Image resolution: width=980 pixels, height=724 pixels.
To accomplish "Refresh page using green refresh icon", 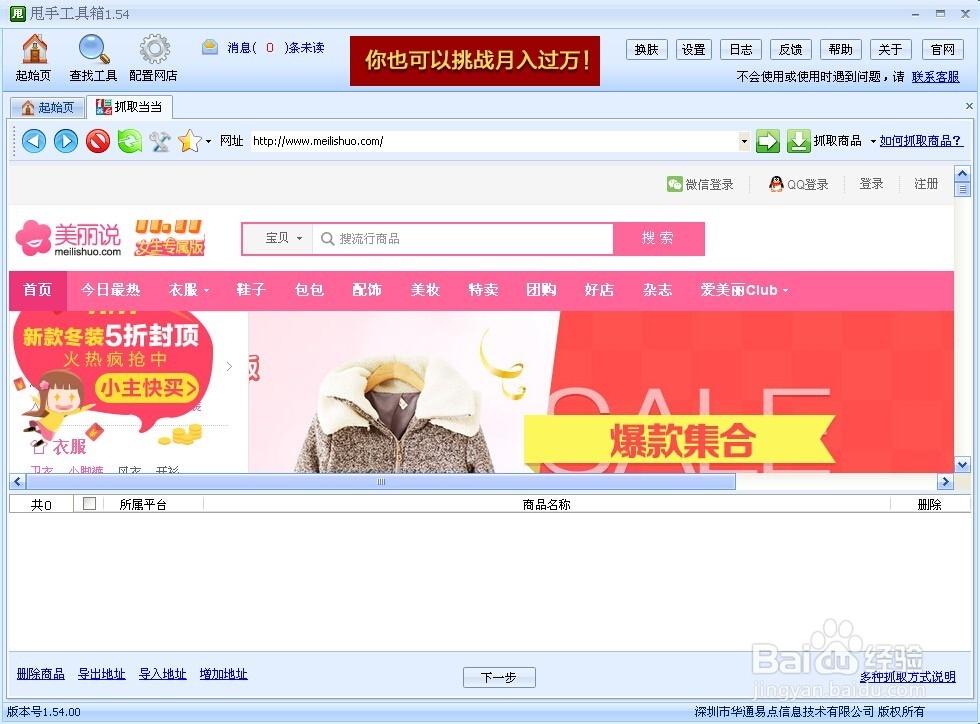I will [130, 140].
